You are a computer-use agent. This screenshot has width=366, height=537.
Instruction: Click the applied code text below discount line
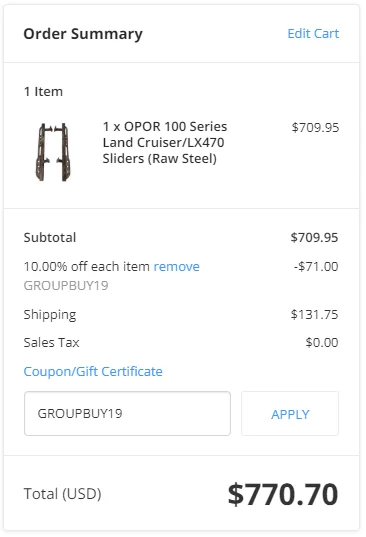(66, 285)
